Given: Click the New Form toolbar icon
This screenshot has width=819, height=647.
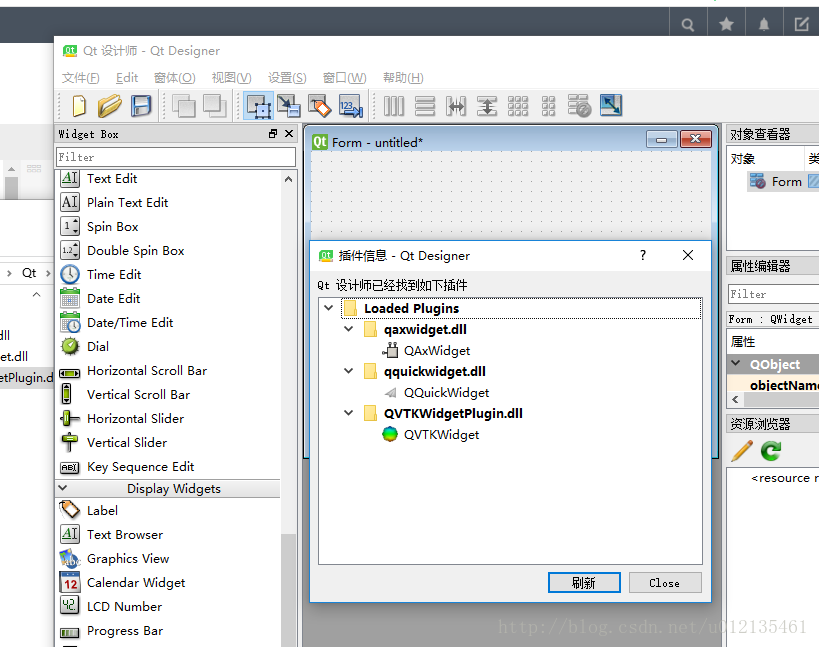Looking at the screenshot, I should pos(79,106).
